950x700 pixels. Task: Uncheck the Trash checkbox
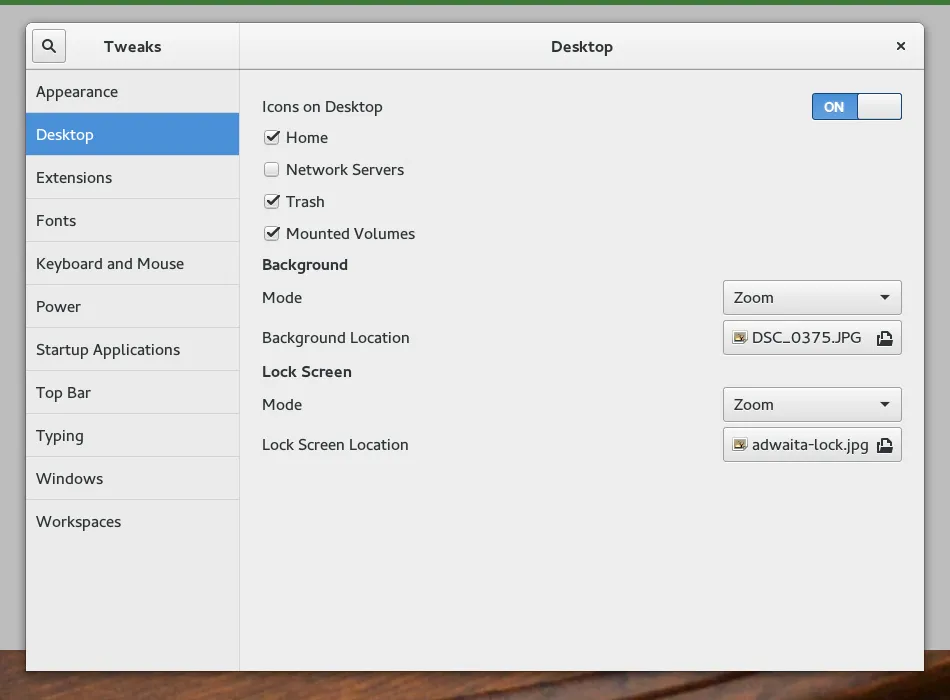click(271, 201)
